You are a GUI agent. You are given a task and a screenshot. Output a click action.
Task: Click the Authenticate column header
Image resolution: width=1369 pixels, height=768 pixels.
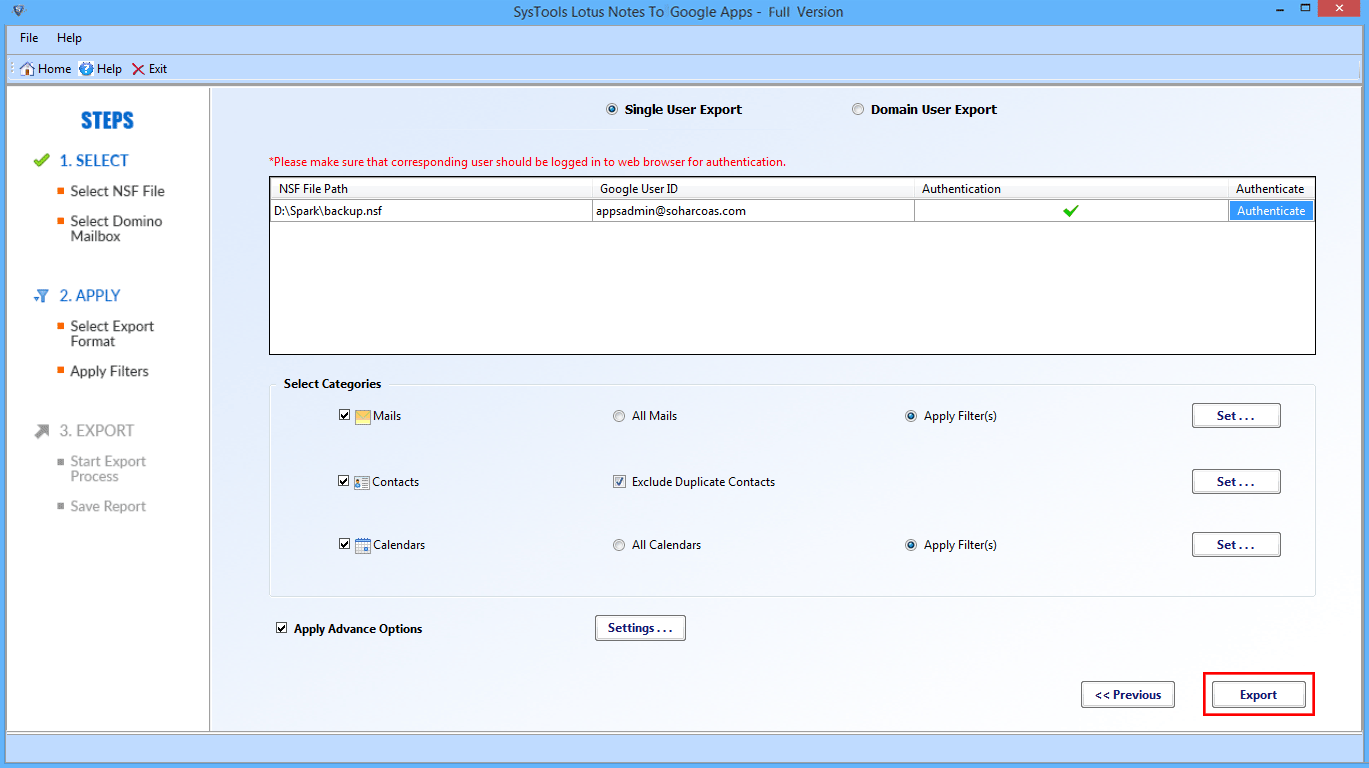click(x=1271, y=189)
